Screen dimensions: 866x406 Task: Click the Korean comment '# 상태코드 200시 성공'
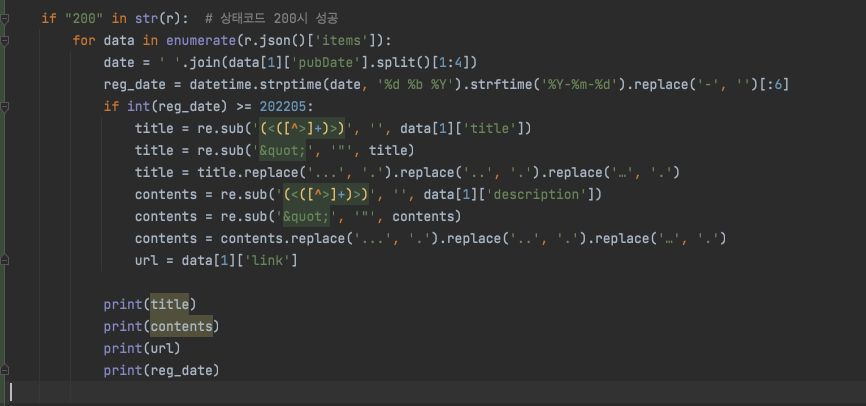click(271, 19)
